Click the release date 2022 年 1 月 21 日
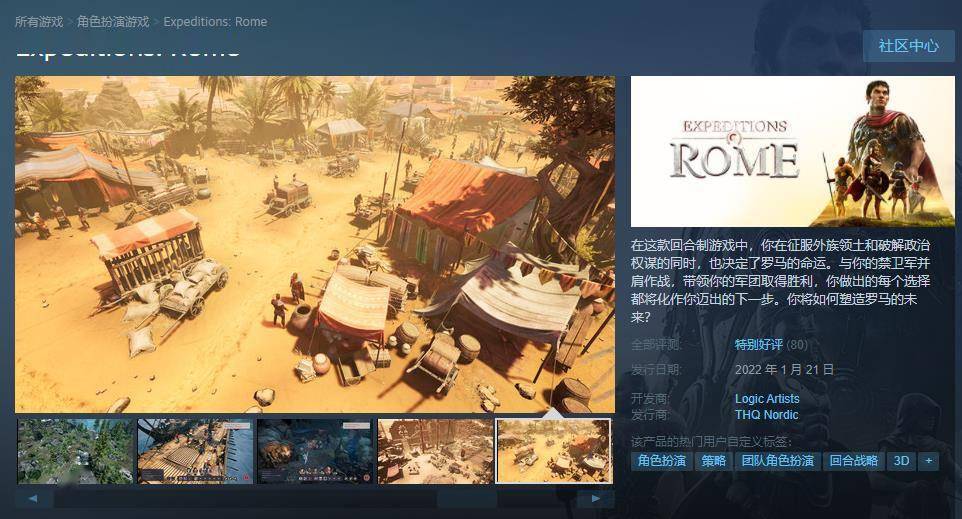The image size is (962, 519). tap(784, 370)
